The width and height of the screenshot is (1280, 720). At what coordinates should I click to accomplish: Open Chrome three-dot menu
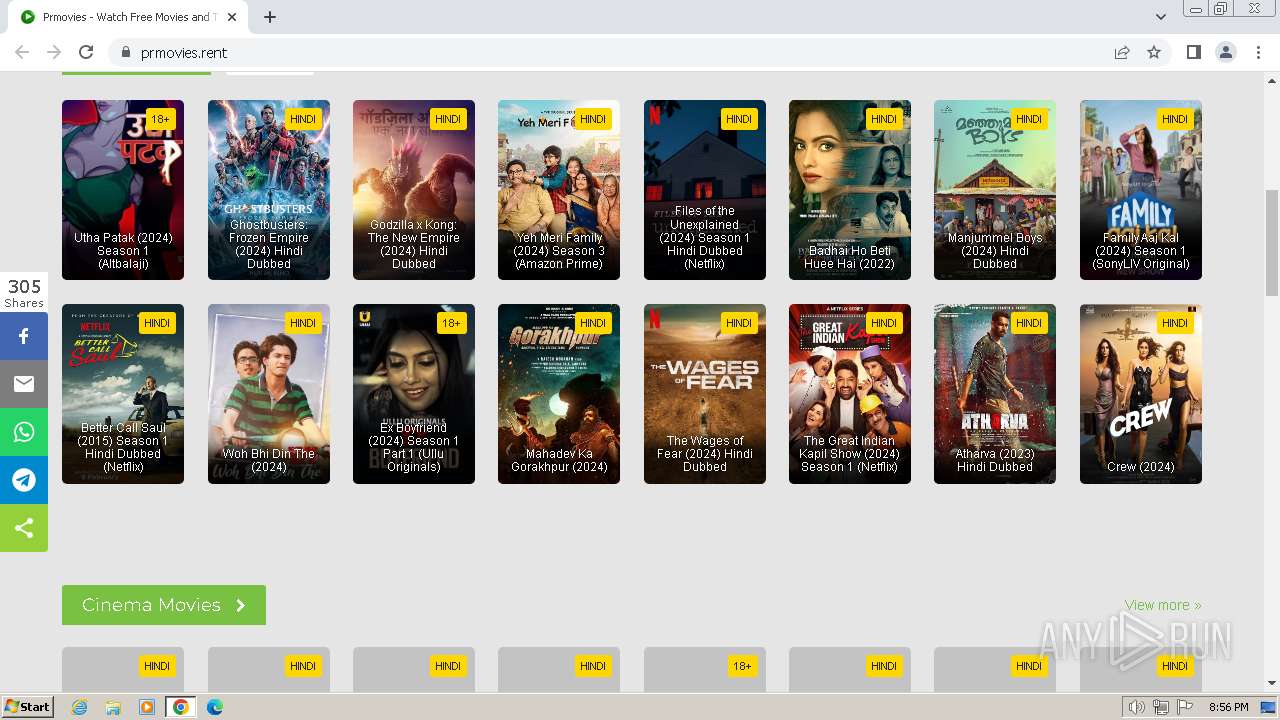pyautogui.click(x=1258, y=52)
